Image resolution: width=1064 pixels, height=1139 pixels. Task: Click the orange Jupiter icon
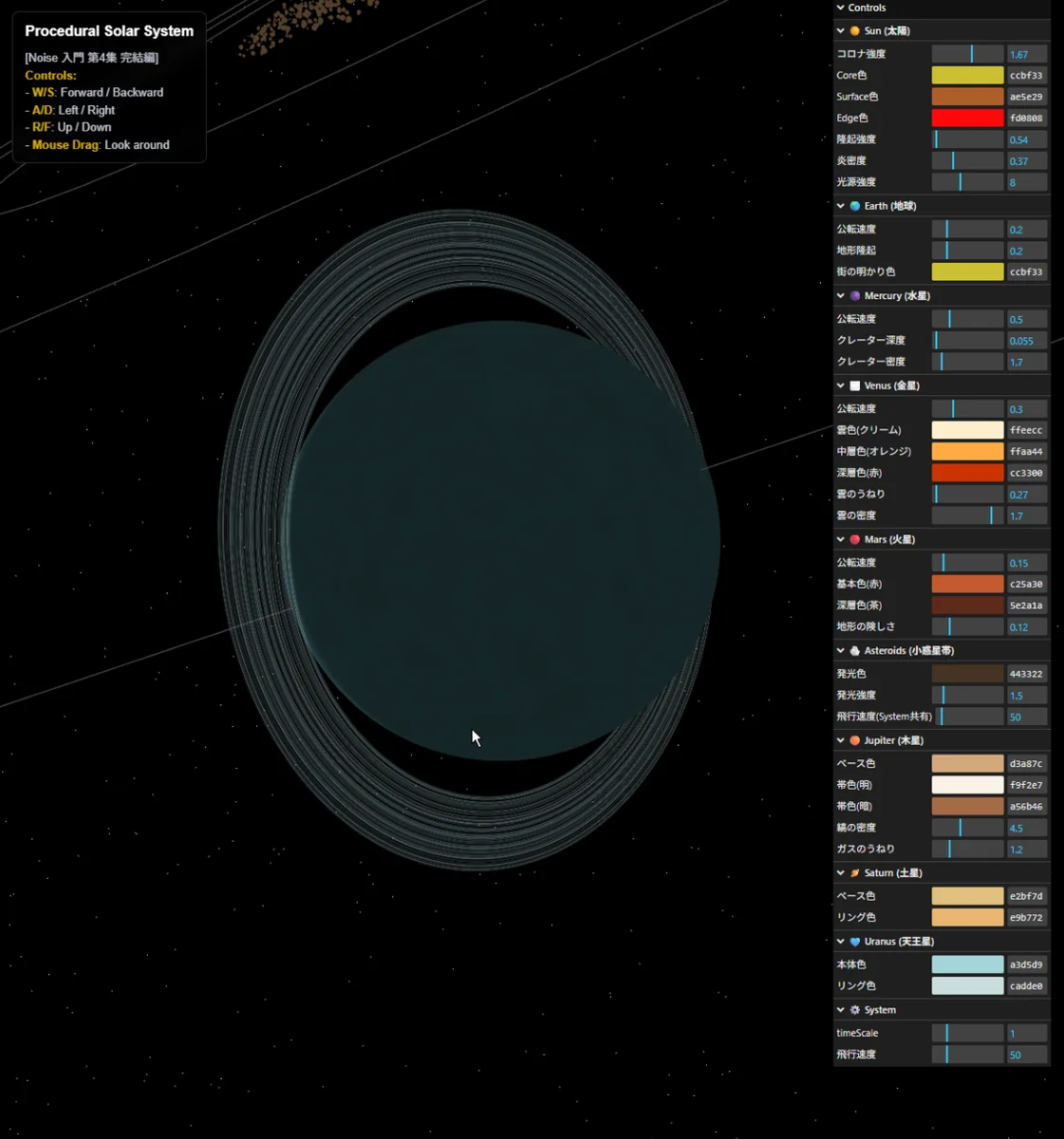854,740
